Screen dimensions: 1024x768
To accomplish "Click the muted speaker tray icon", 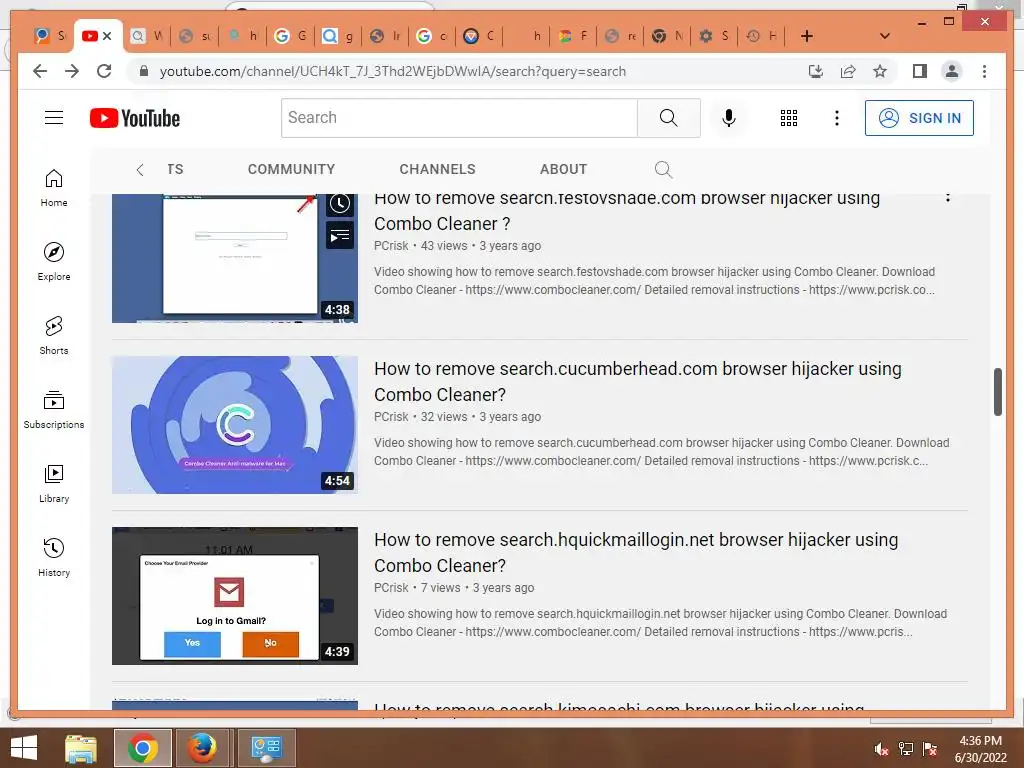I will (x=882, y=749).
